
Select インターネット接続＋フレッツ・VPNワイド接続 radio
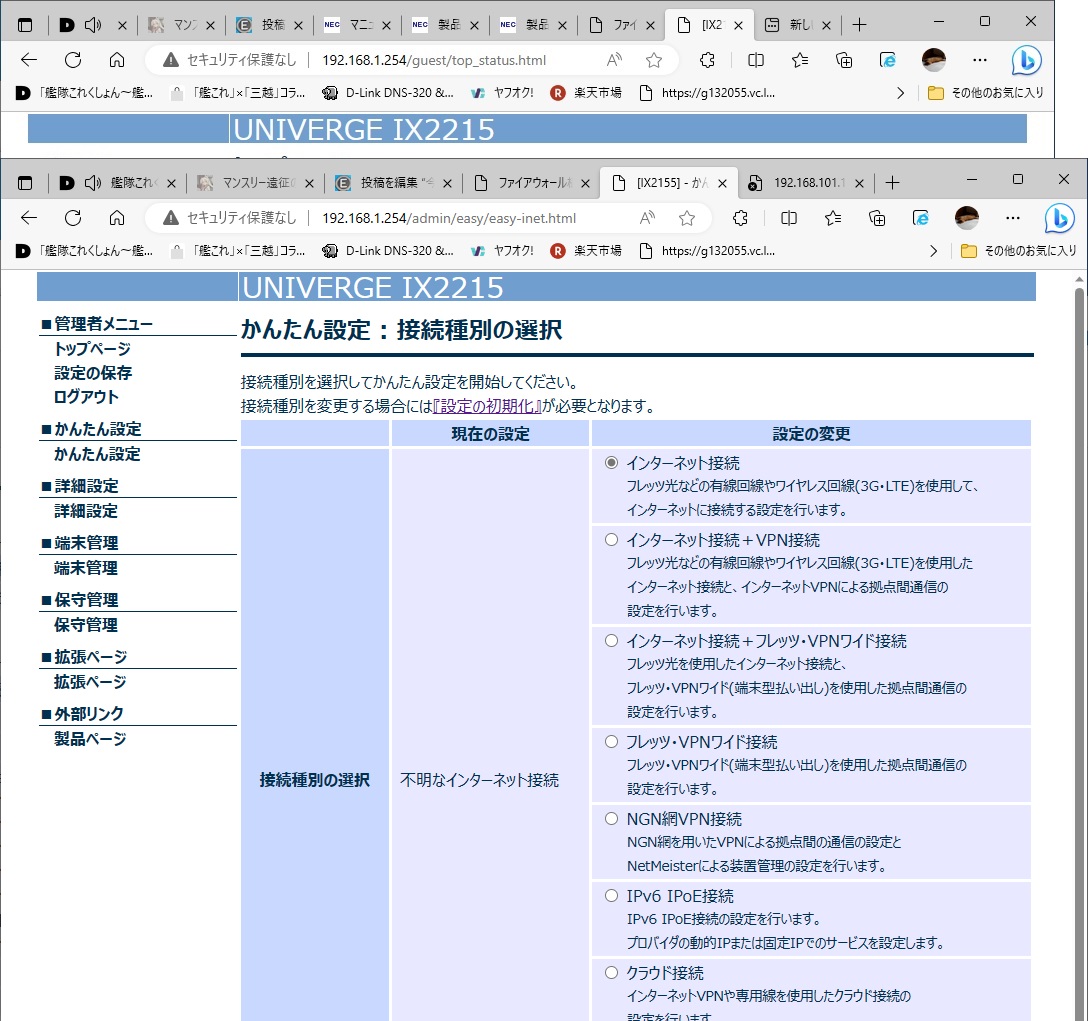(x=611, y=641)
